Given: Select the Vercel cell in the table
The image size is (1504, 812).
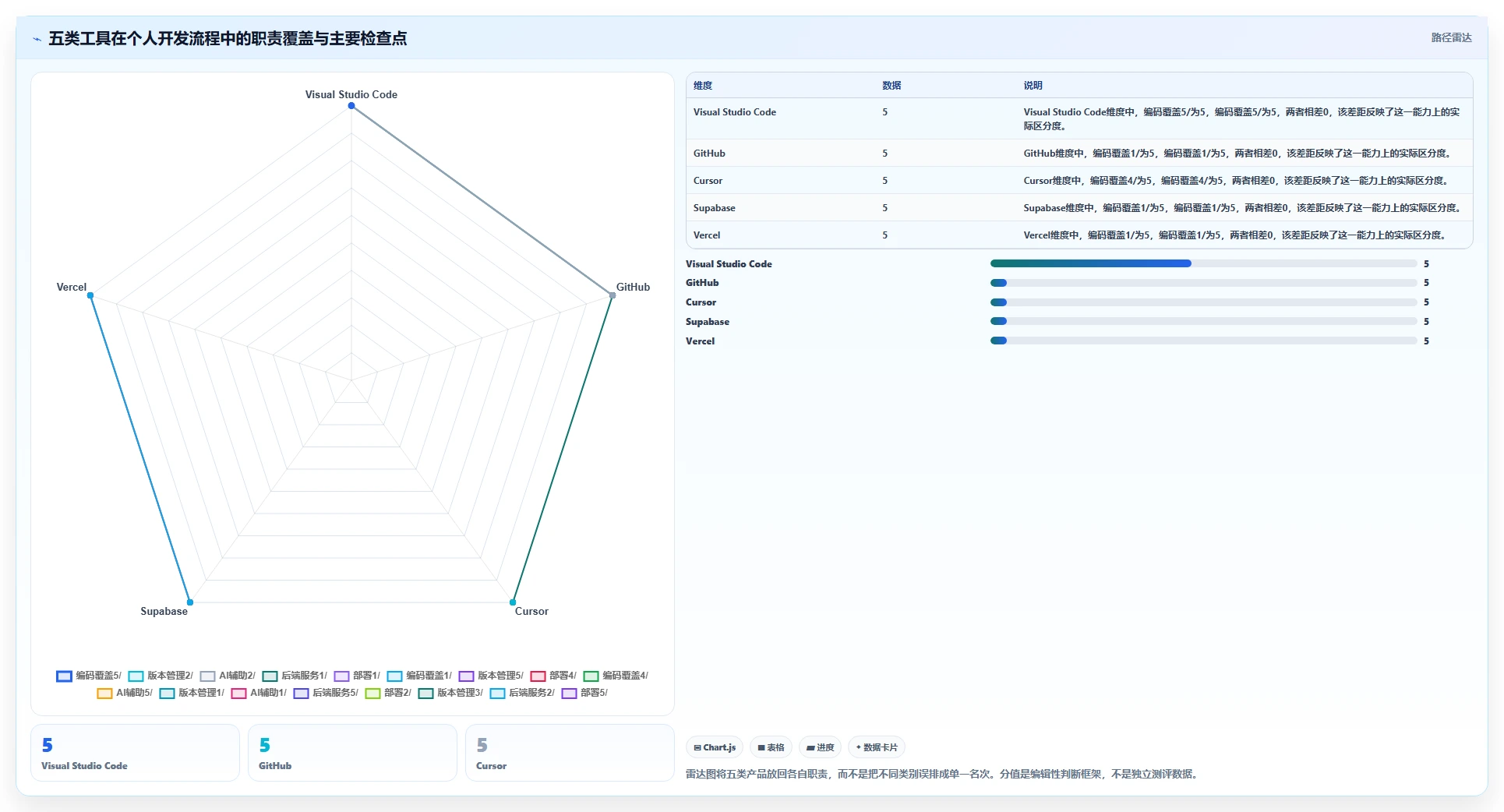Looking at the screenshot, I should (707, 235).
